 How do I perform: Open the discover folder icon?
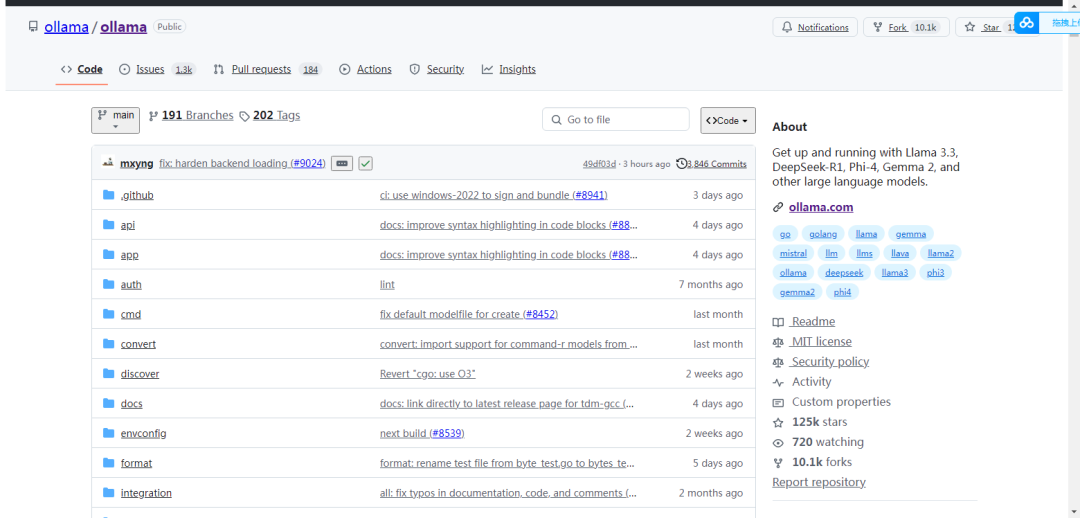click(x=108, y=373)
